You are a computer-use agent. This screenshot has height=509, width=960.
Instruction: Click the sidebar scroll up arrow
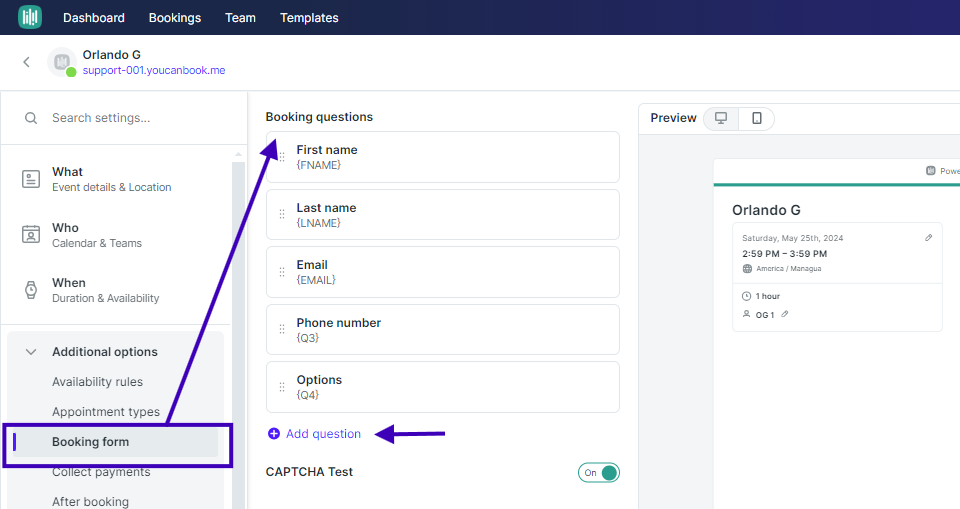238,154
